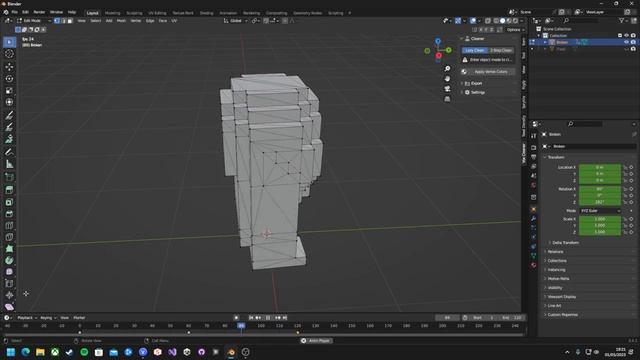Switch orthographic perspective grid icon
Image resolution: width=640 pixels, height=360 pixels.
click(x=447, y=99)
